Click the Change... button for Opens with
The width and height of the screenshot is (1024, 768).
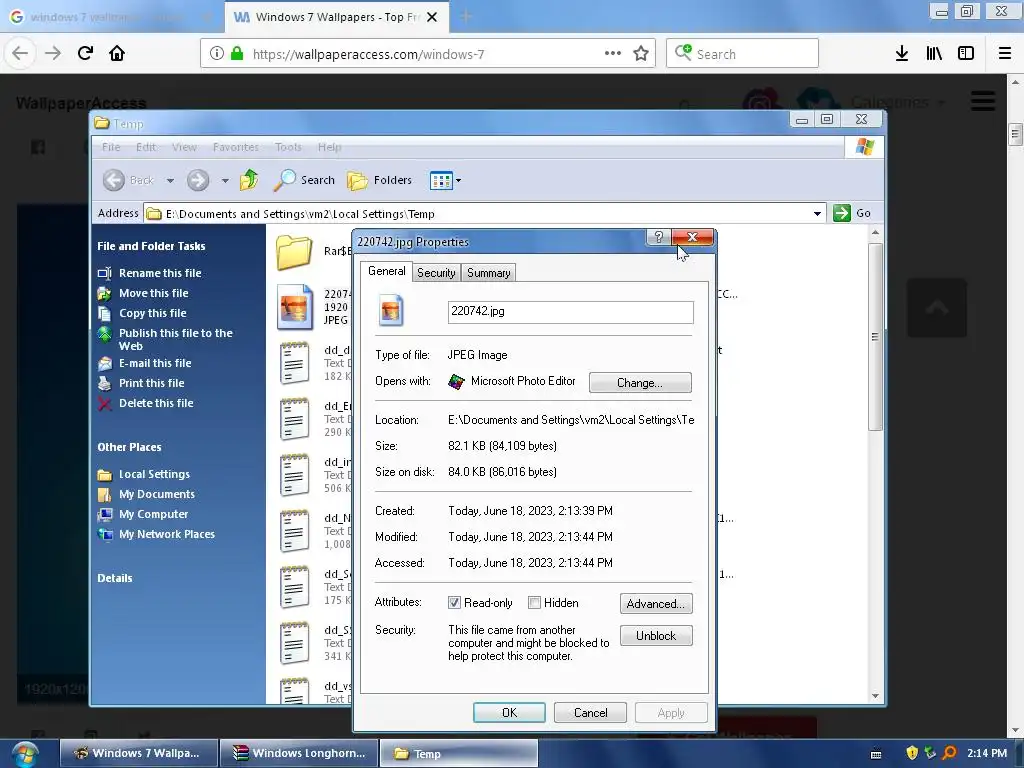coord(640,383)
